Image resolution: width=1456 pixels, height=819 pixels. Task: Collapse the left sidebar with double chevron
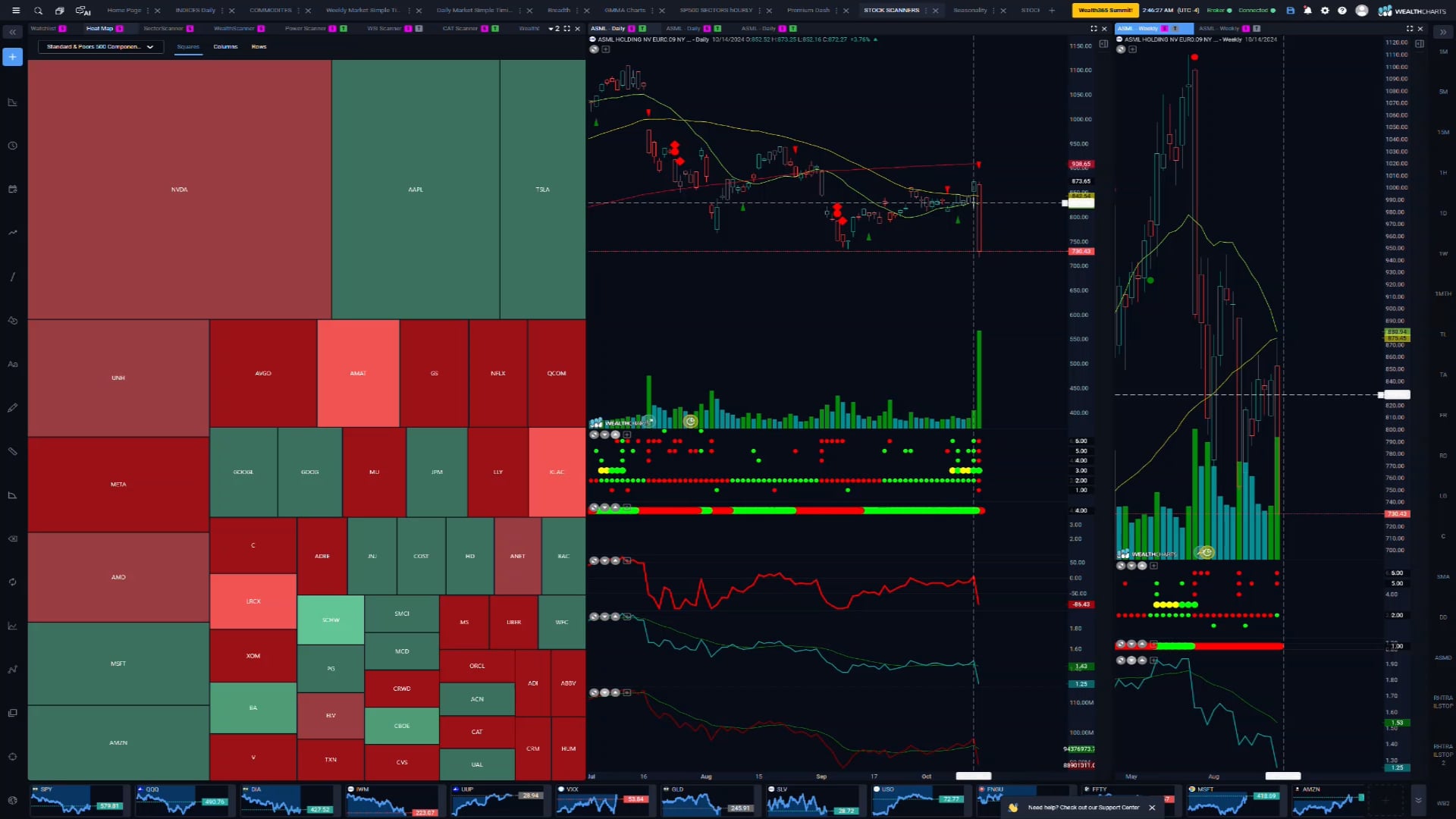13,32
